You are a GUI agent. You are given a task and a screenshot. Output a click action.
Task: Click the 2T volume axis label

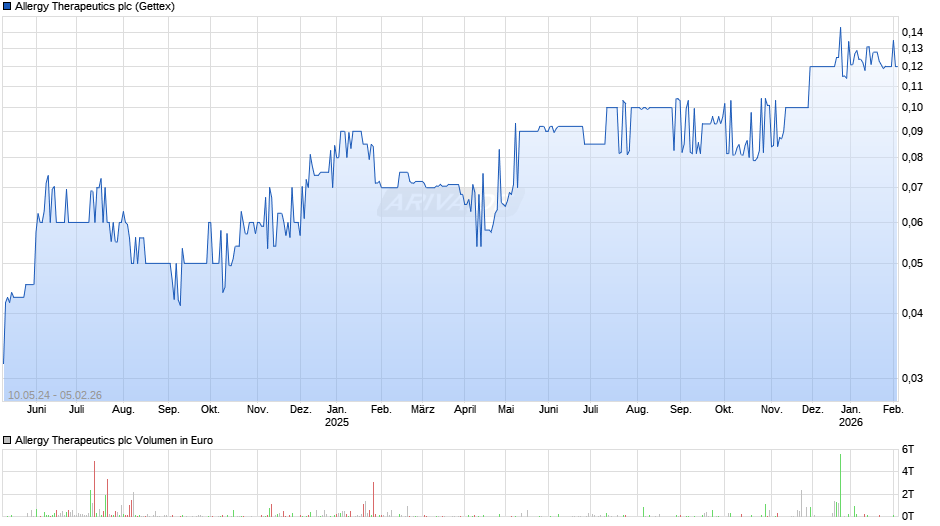908,494
